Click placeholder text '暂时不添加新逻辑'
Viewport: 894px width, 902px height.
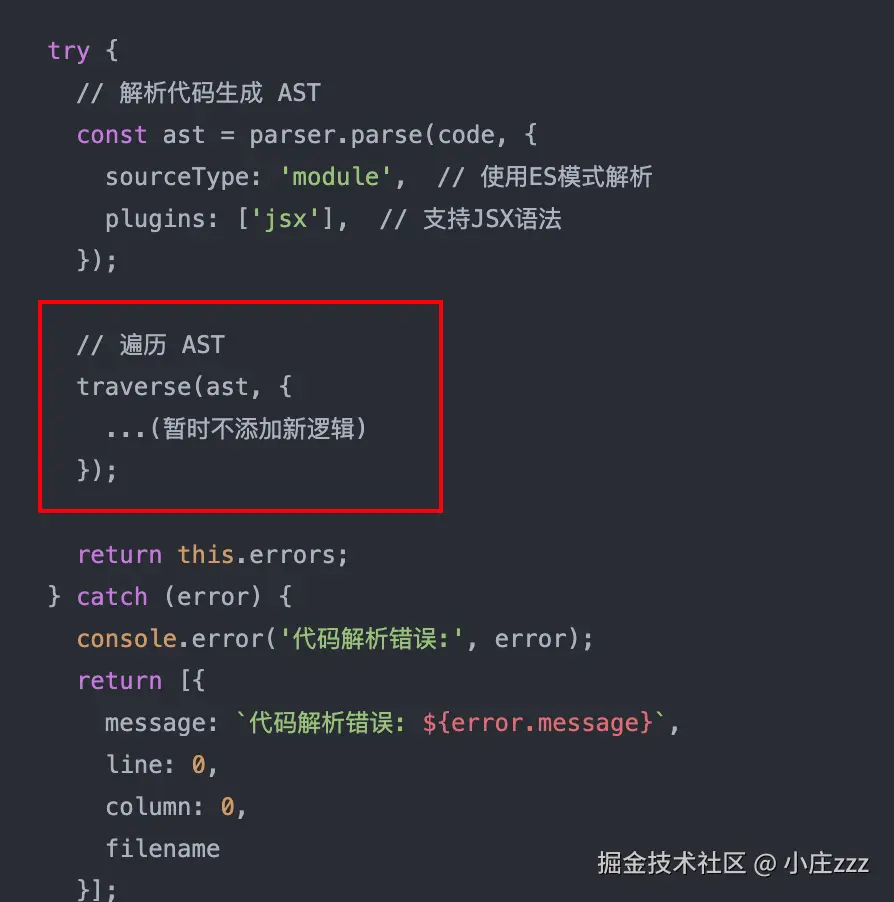[x=257, y=429]
